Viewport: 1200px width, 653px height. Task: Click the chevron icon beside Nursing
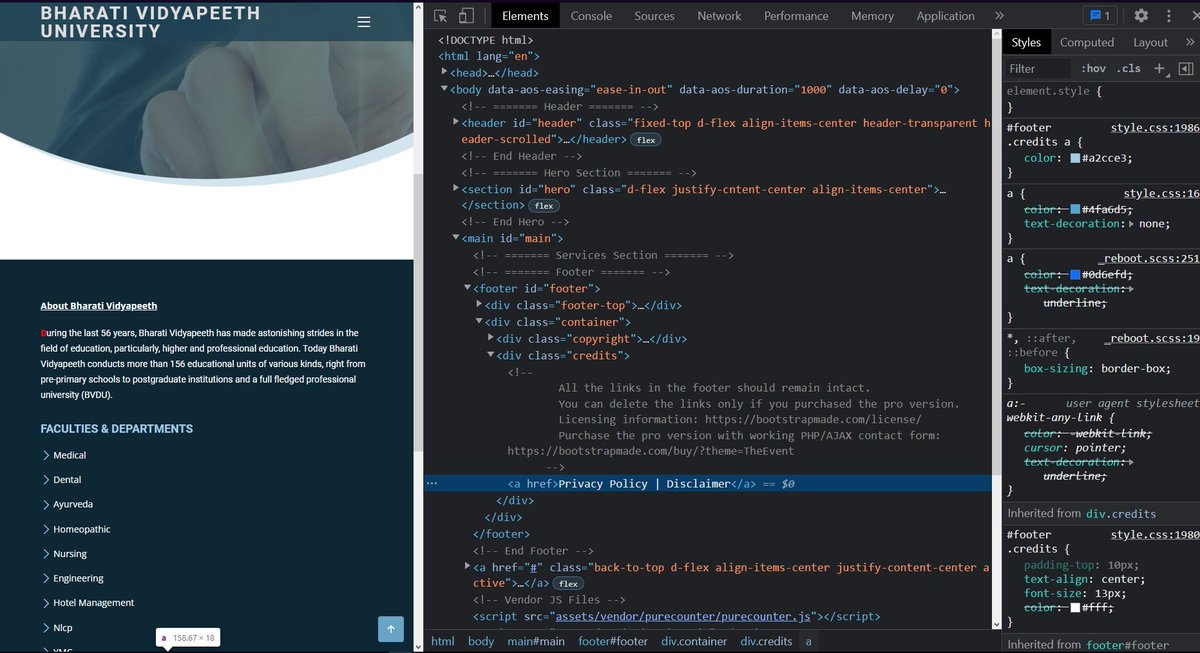(46, 554)
